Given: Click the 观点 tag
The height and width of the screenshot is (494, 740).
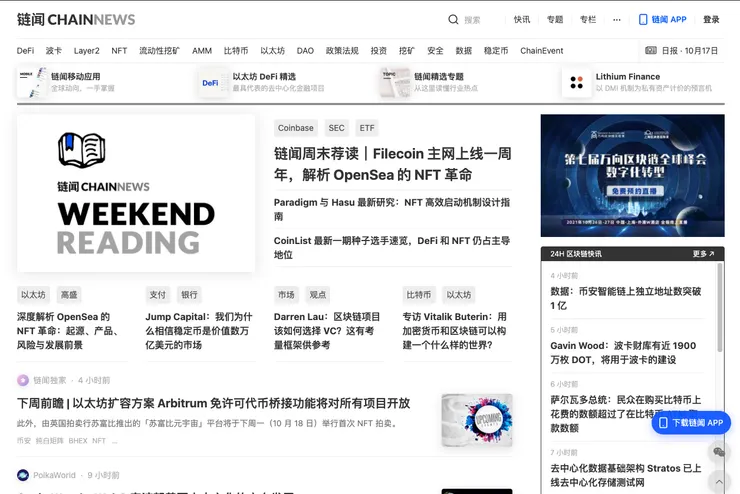Looking at the screenshot, I should 318,295.
